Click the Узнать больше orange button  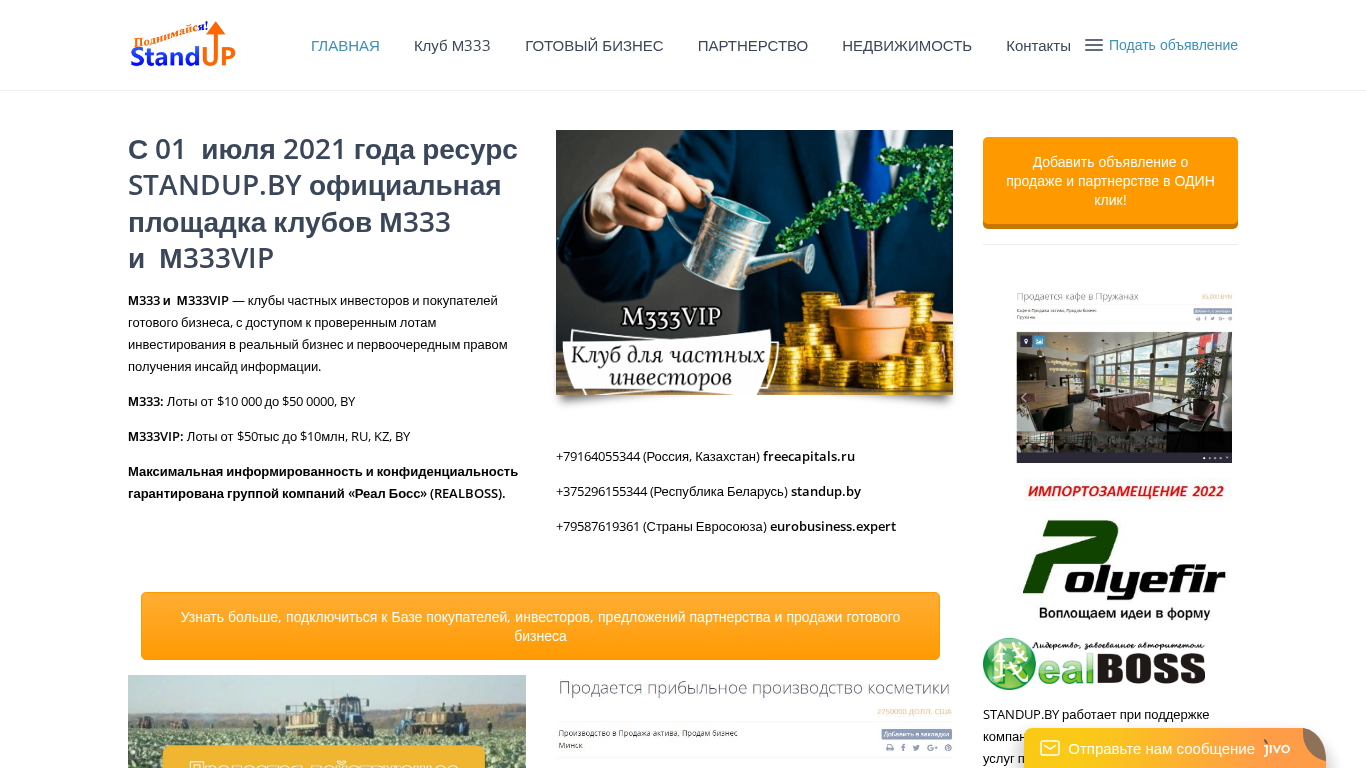540,626
